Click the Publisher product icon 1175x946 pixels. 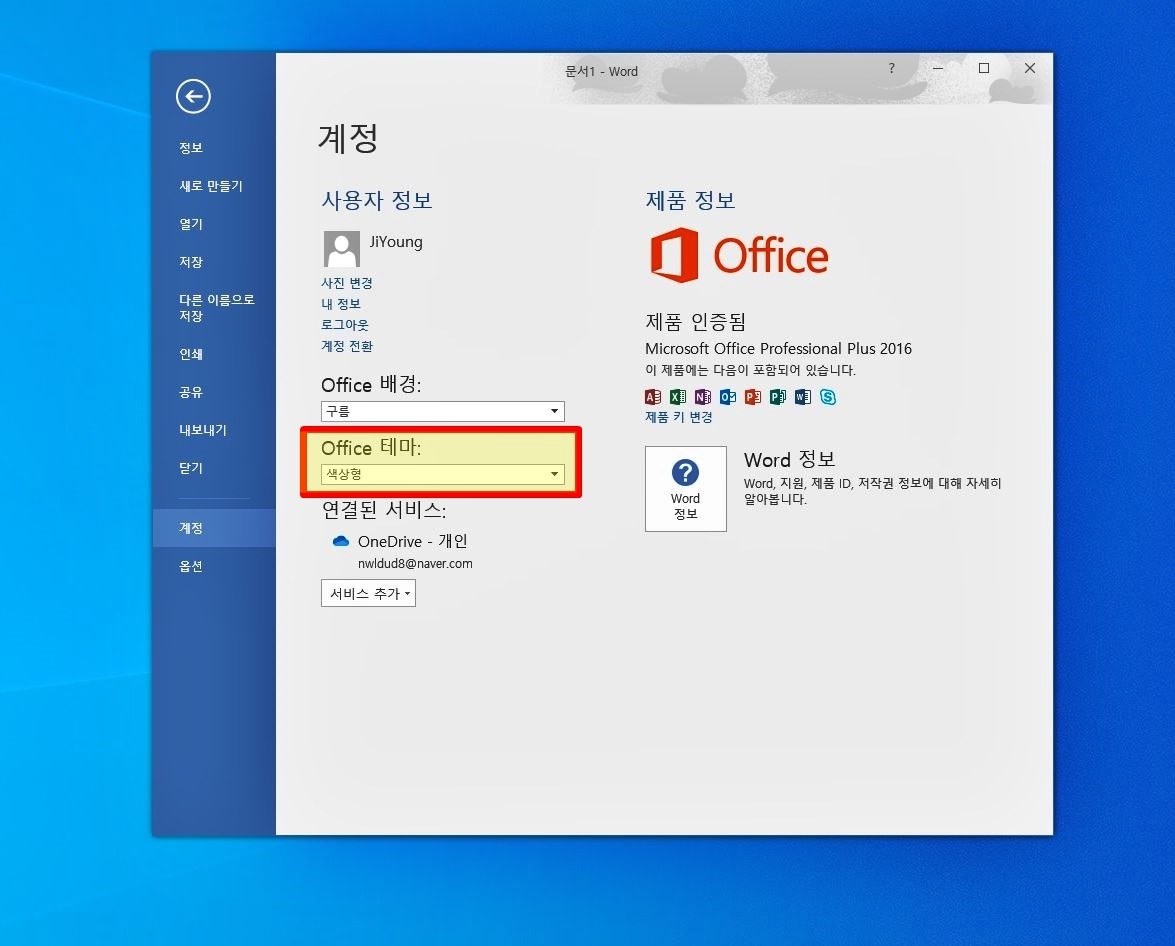(778, 397)
